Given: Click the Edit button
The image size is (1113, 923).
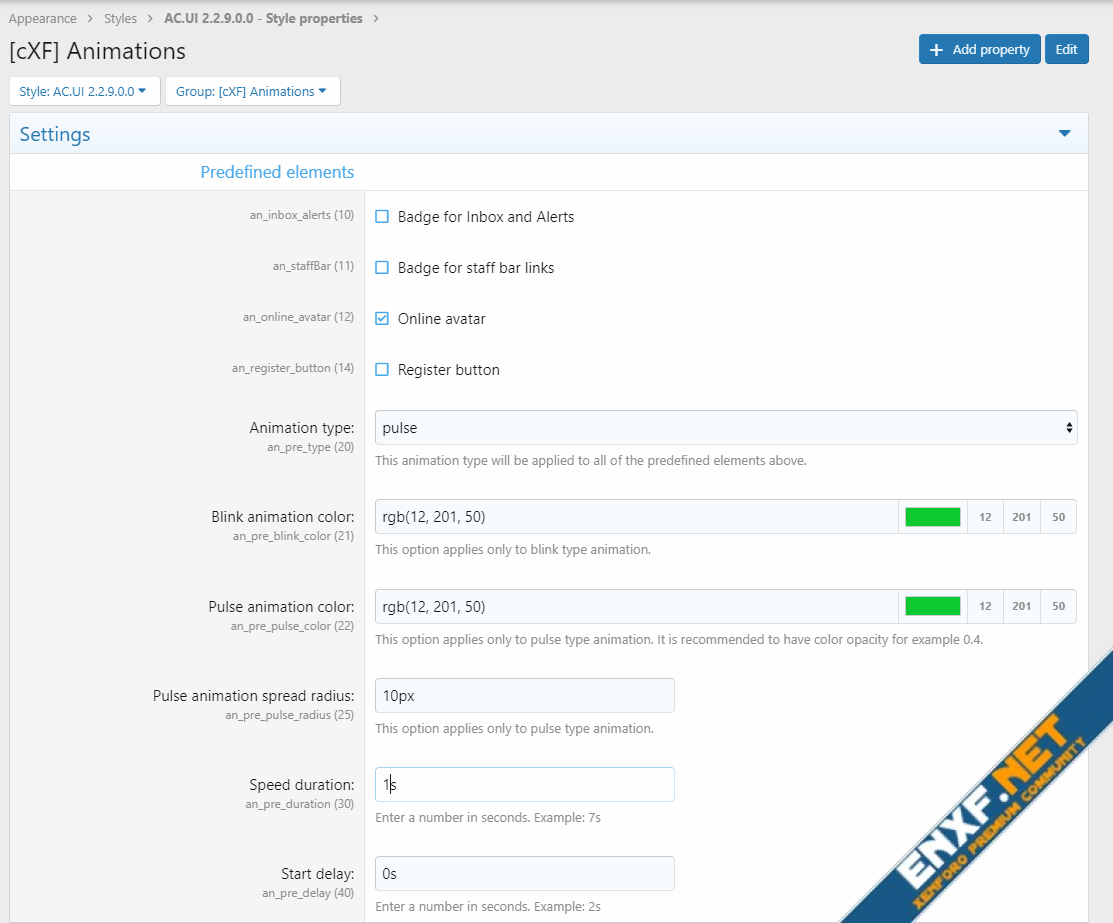Looking at the screenshot, I should pyautogui.click(x=1066, y=49).
